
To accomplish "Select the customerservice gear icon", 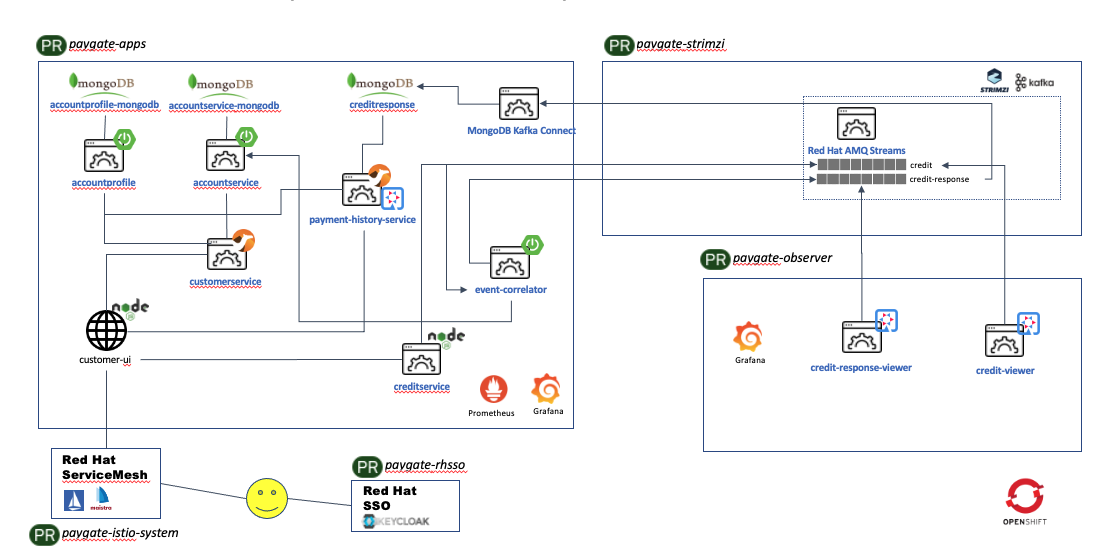I will tap(227, 253).
